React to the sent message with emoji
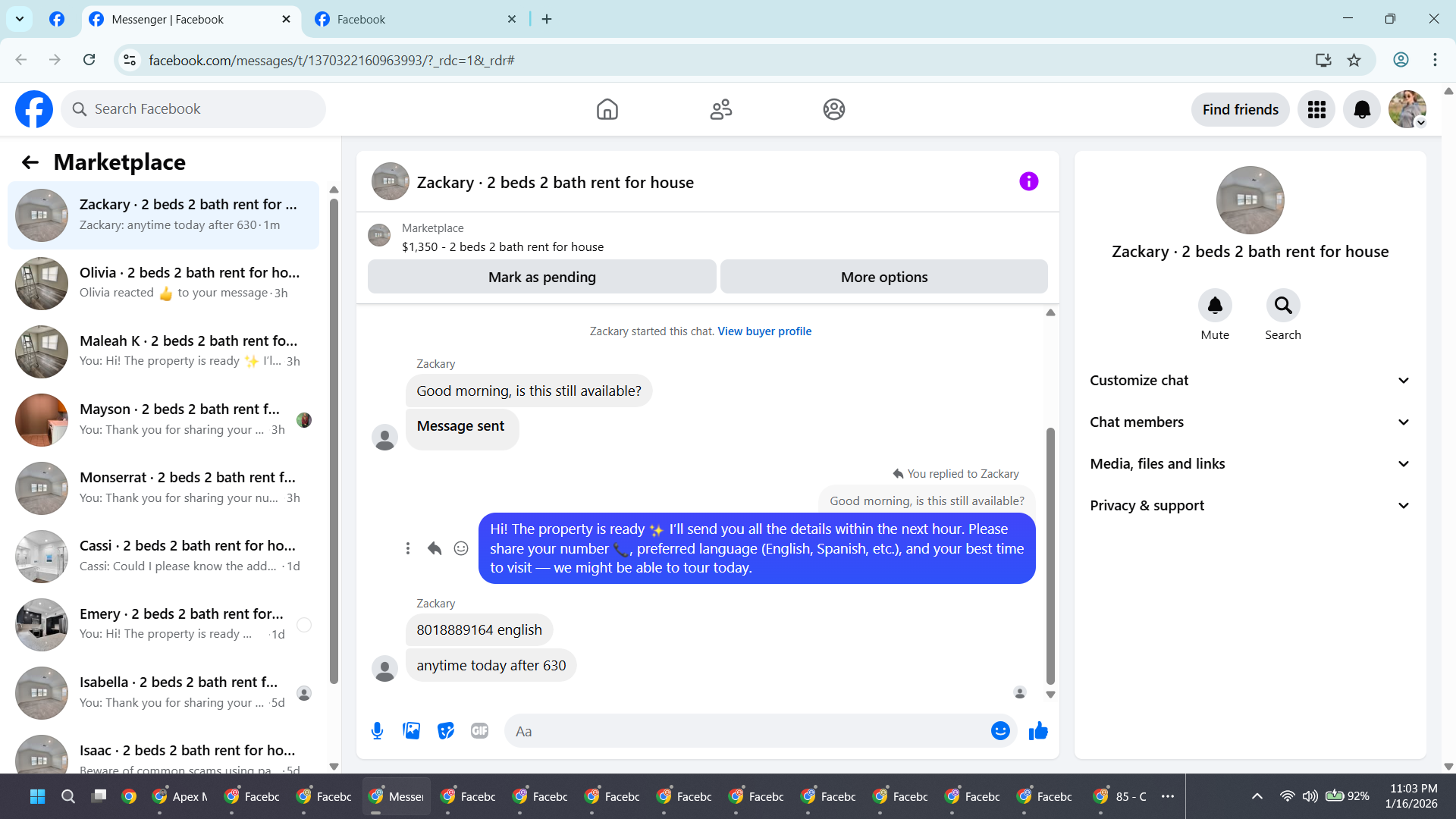The width and height of the screenshot is (1456, 819). click(x=461, y=548)
